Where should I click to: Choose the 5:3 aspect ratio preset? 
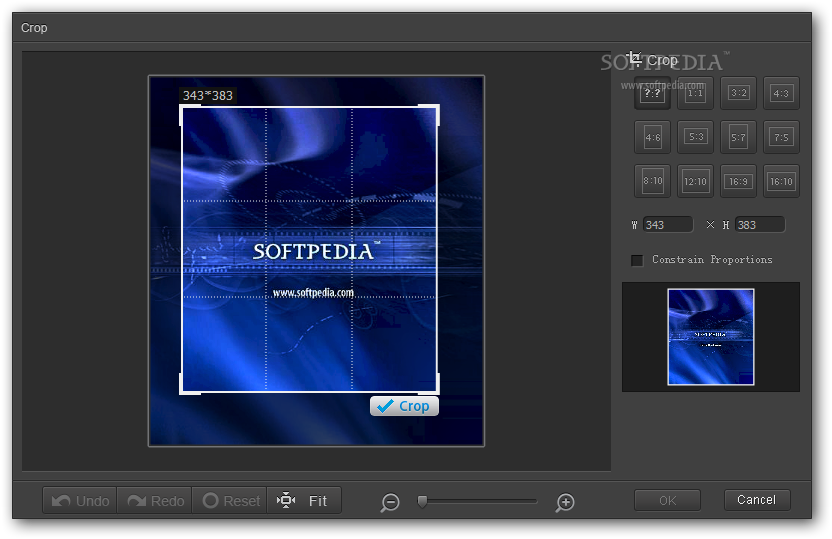[x=695, y=137]
